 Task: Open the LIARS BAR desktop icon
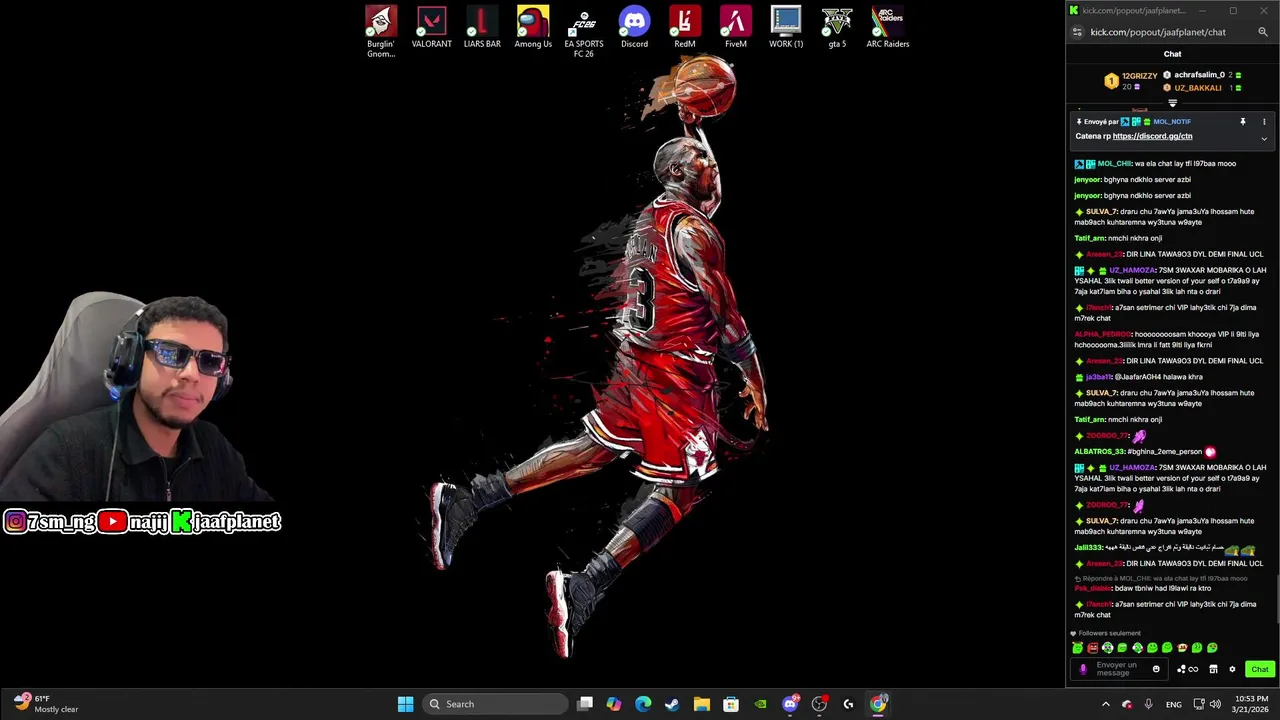tap(482, 27)
